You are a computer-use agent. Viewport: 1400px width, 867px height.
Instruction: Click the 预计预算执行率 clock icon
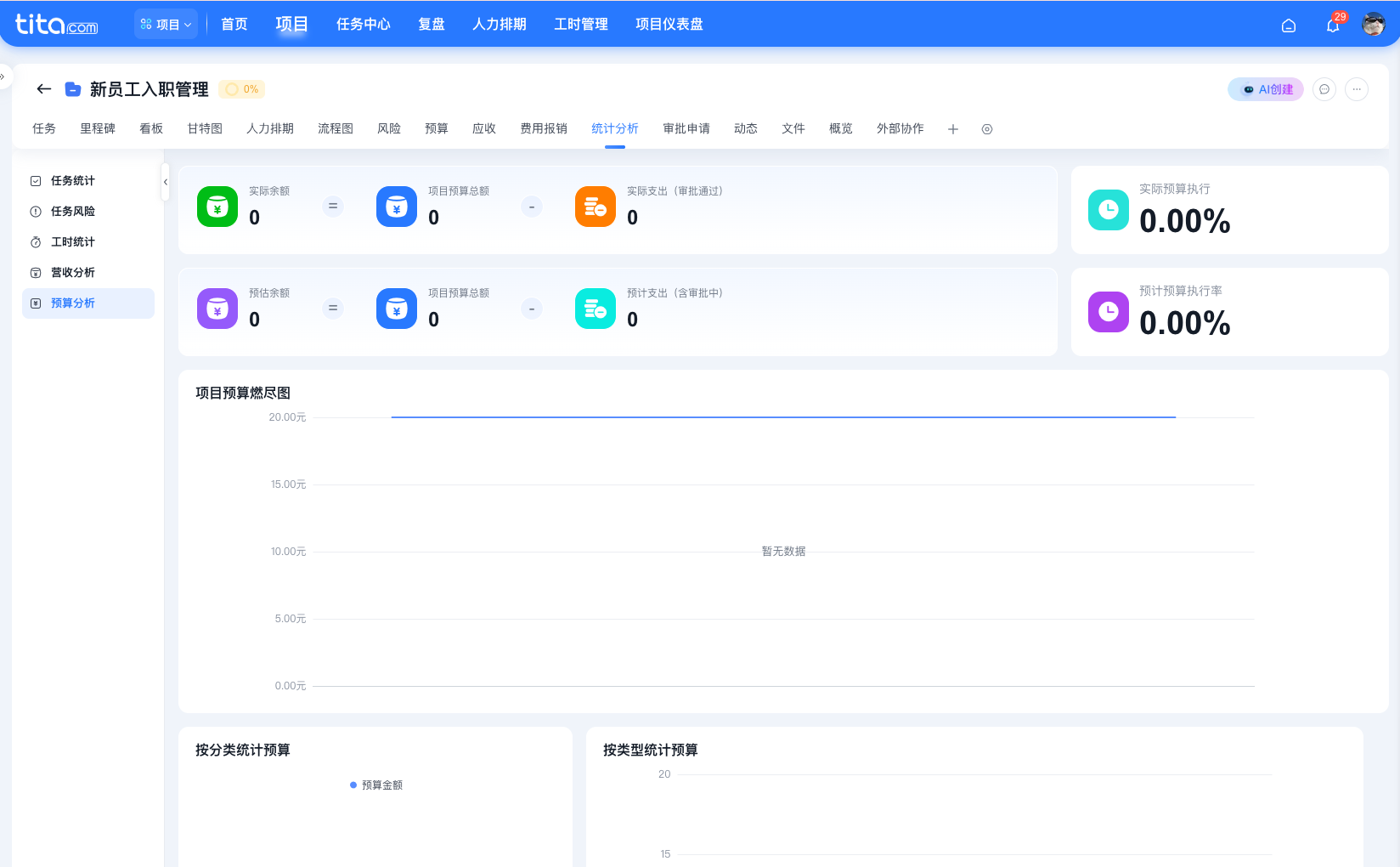[x=1109, y=312]
